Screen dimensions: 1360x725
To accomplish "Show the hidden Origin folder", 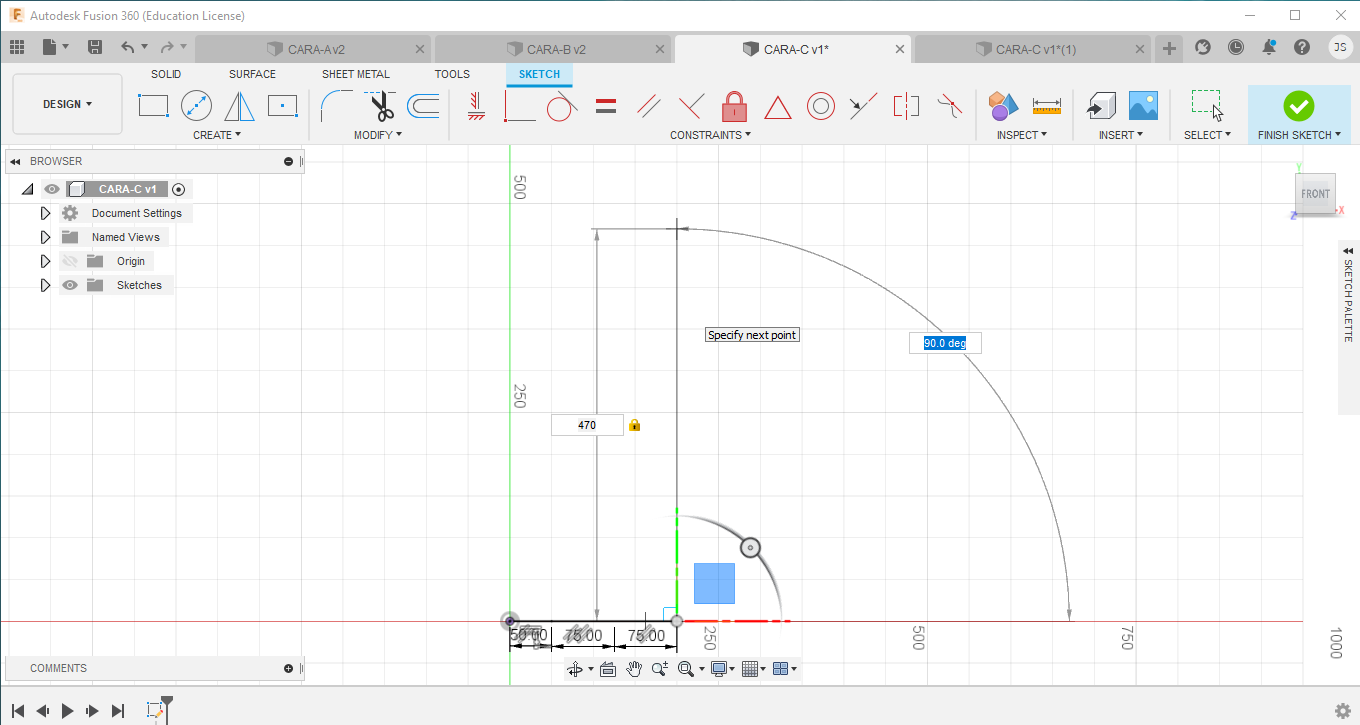I will click(70, 261).
